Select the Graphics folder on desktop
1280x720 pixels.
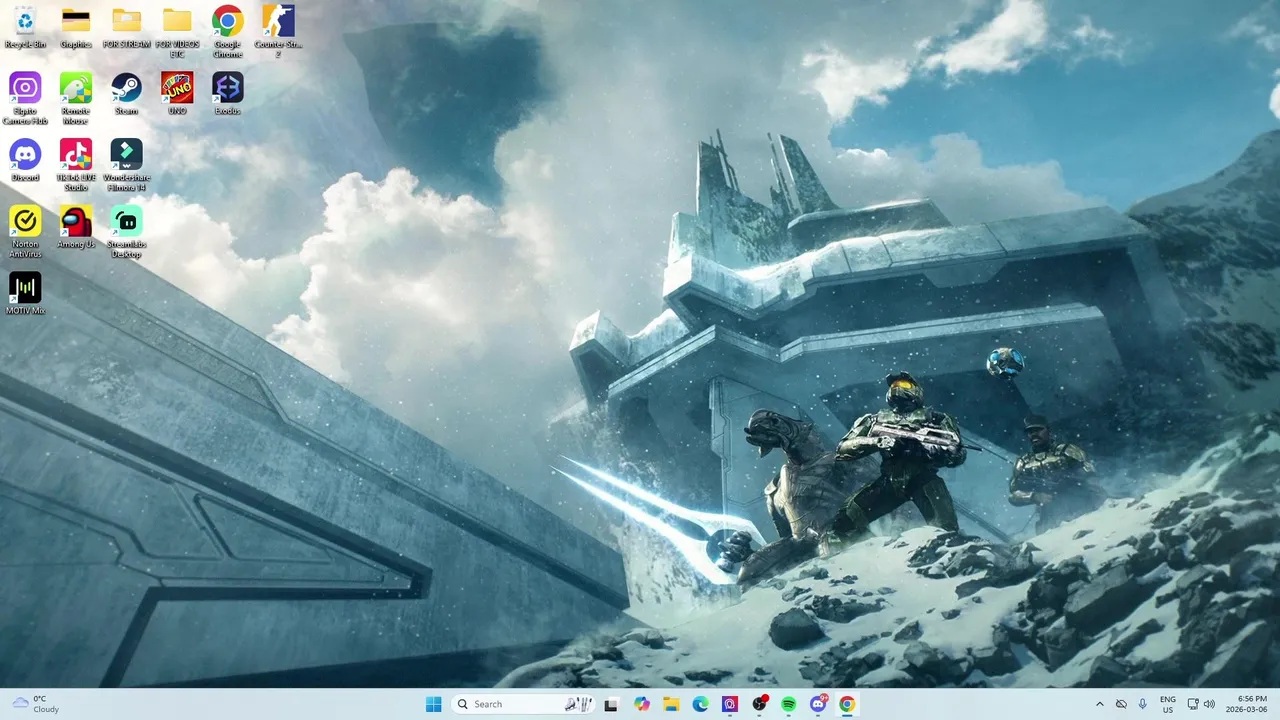76,27
